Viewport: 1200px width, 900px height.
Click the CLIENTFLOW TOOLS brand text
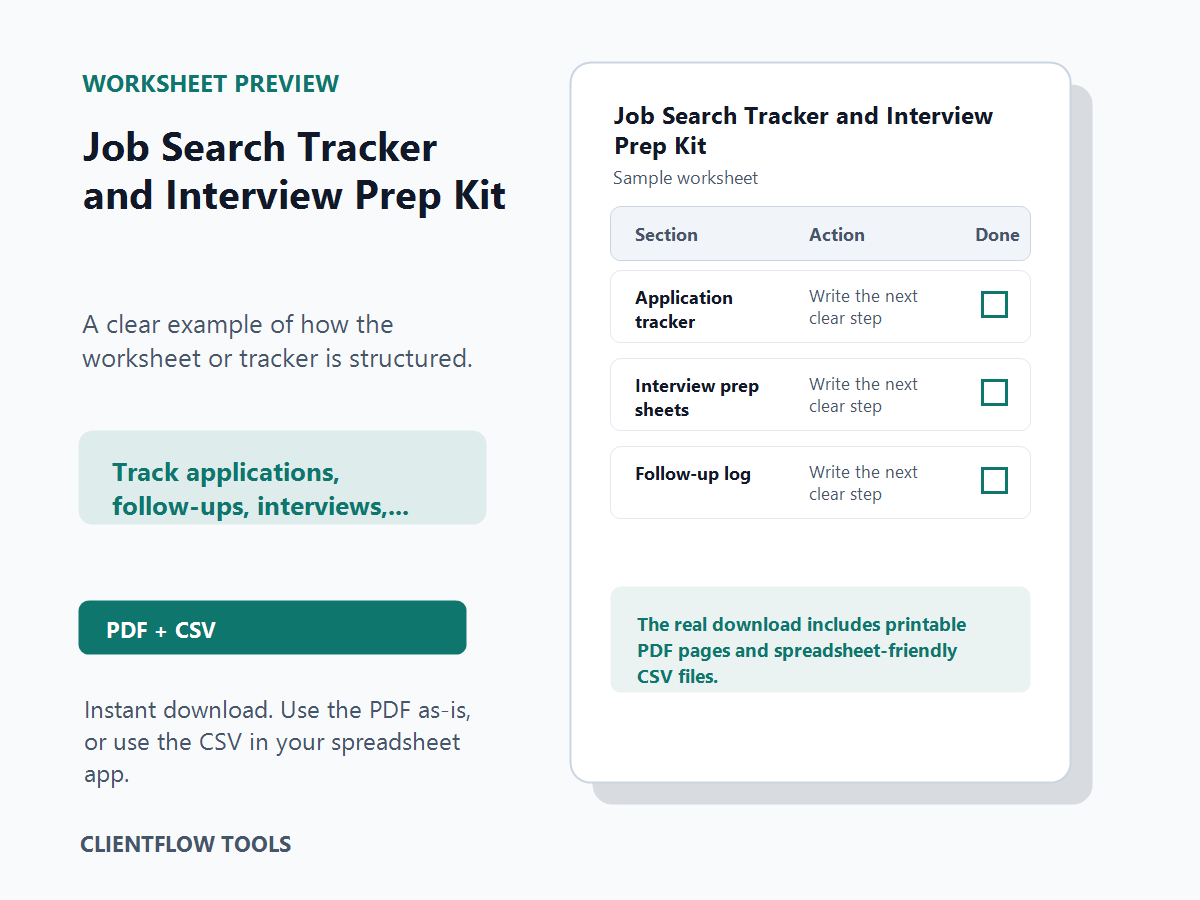[186, 844]
